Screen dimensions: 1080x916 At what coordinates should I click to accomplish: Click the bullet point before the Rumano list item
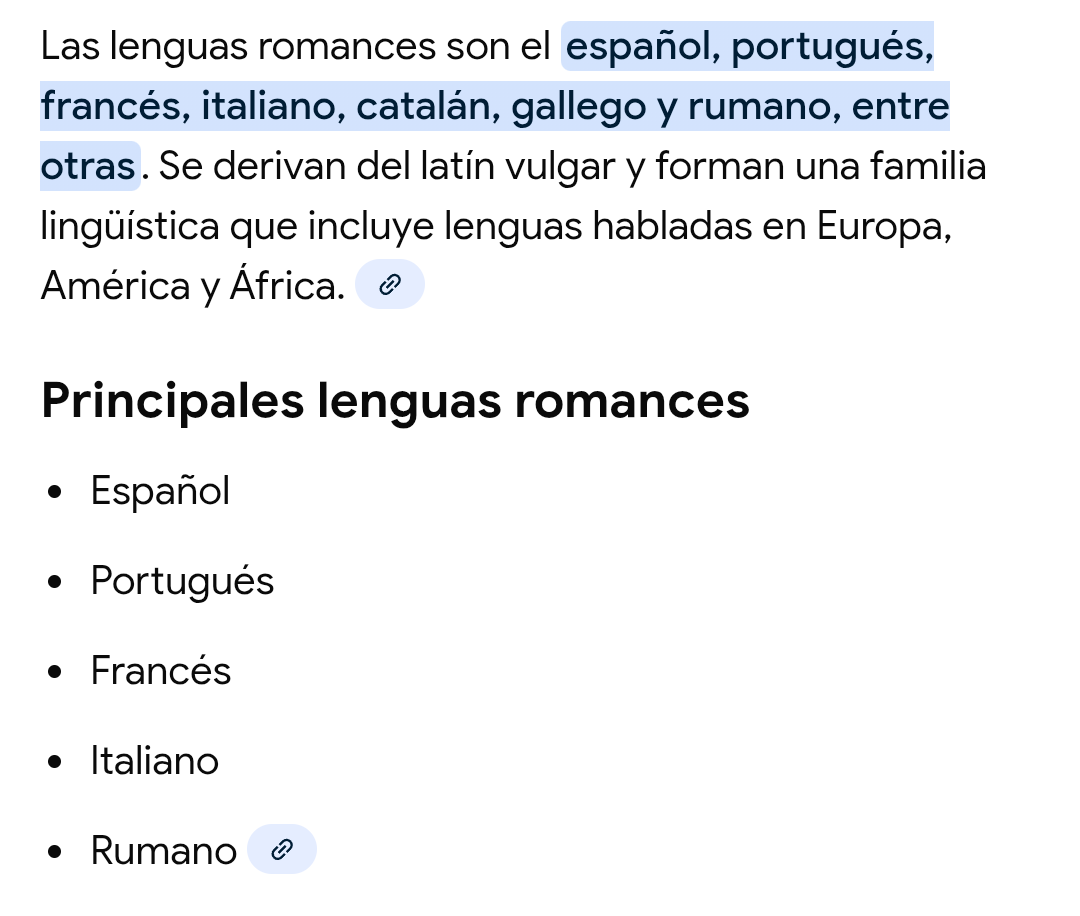[x=56, y=852]
